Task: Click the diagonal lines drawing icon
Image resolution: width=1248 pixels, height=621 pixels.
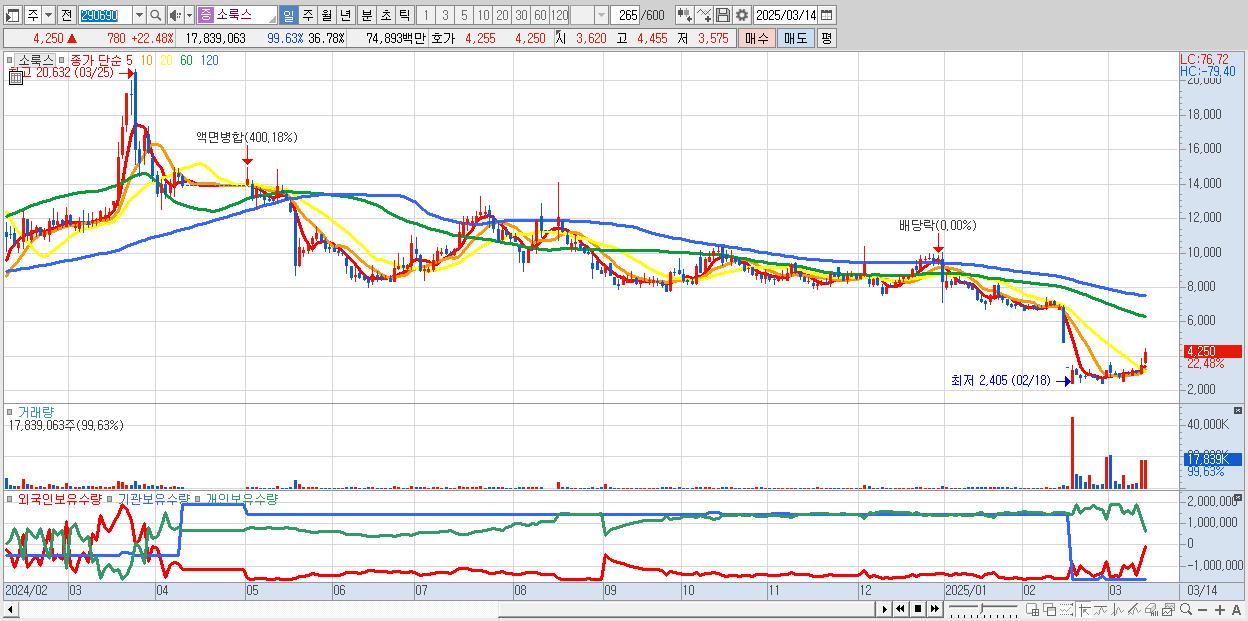Action: click(x=1134, y=609)
